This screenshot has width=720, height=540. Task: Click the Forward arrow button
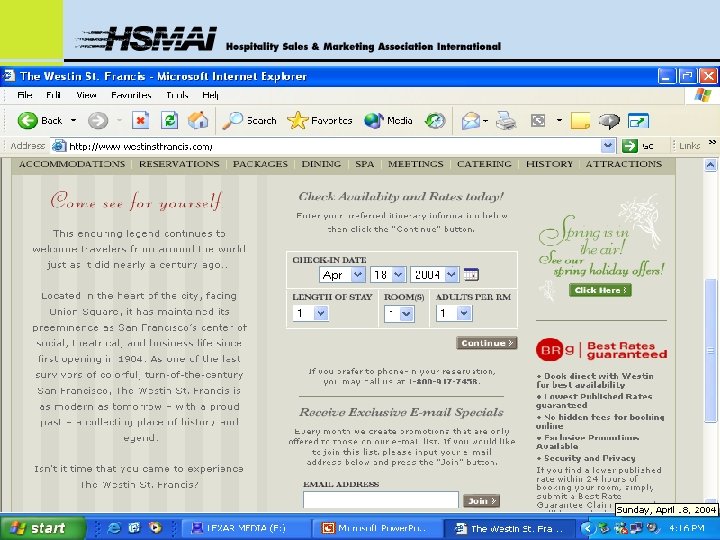(98, 121)
